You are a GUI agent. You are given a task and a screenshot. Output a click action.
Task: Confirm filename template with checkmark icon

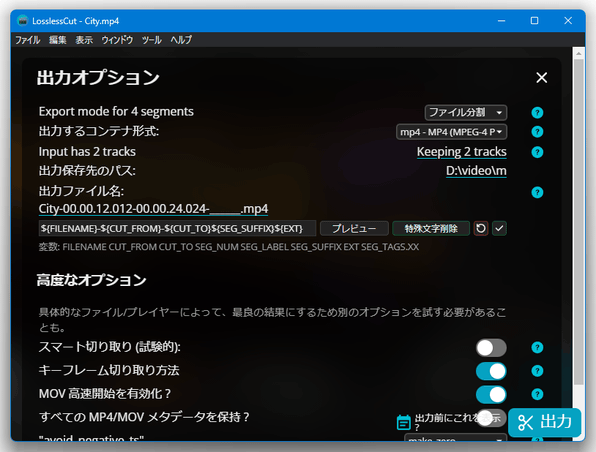coord(499,228)
